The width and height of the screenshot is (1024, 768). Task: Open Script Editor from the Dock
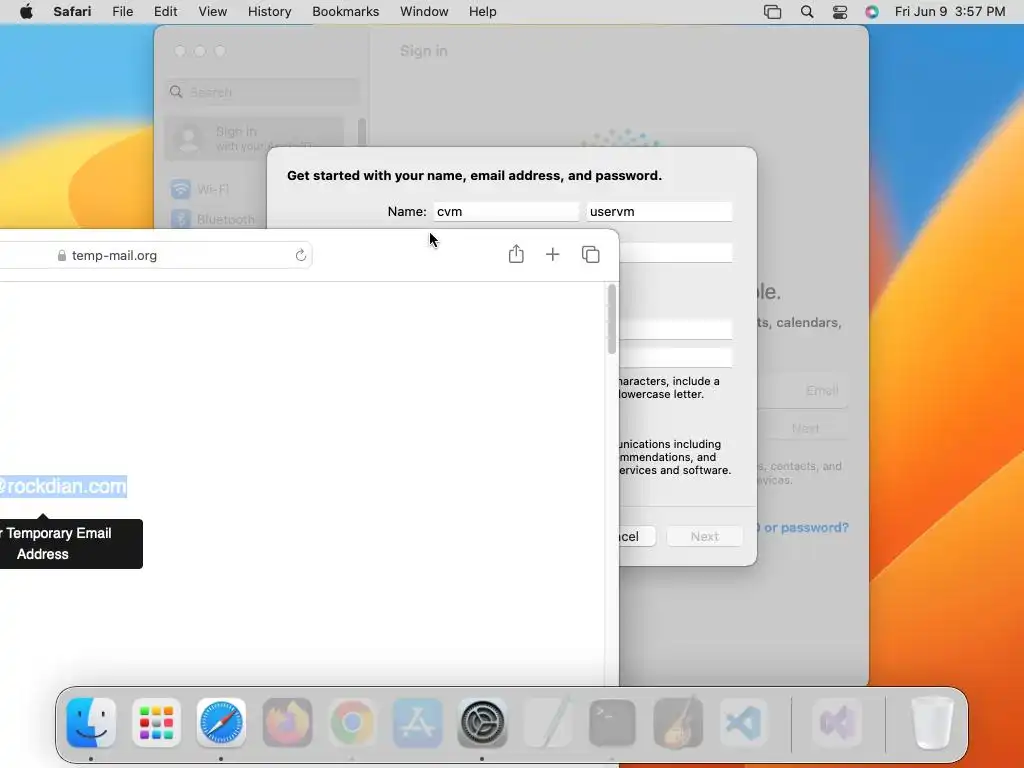point(547,722)
